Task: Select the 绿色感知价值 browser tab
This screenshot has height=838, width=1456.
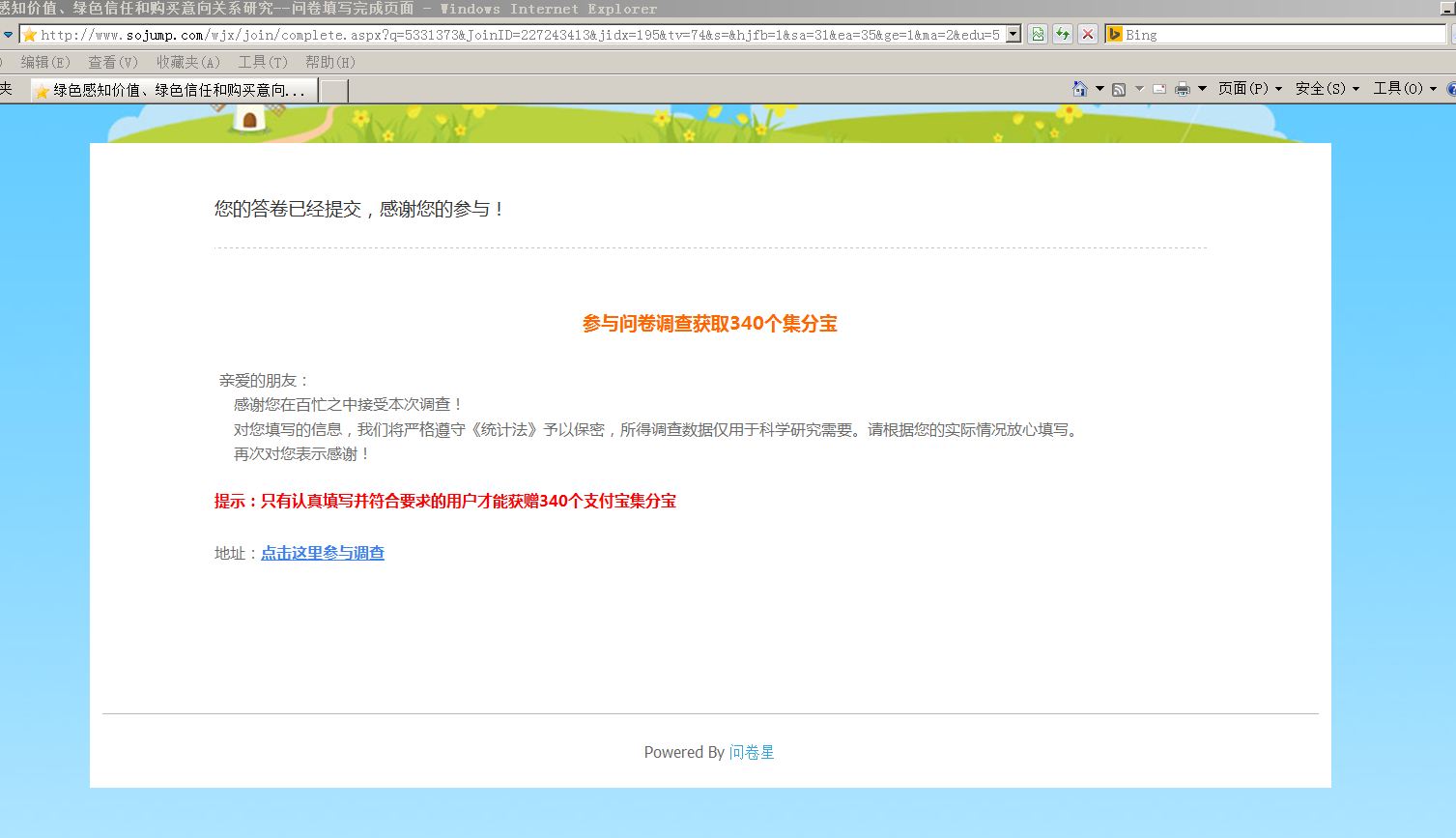Action: 174,91
